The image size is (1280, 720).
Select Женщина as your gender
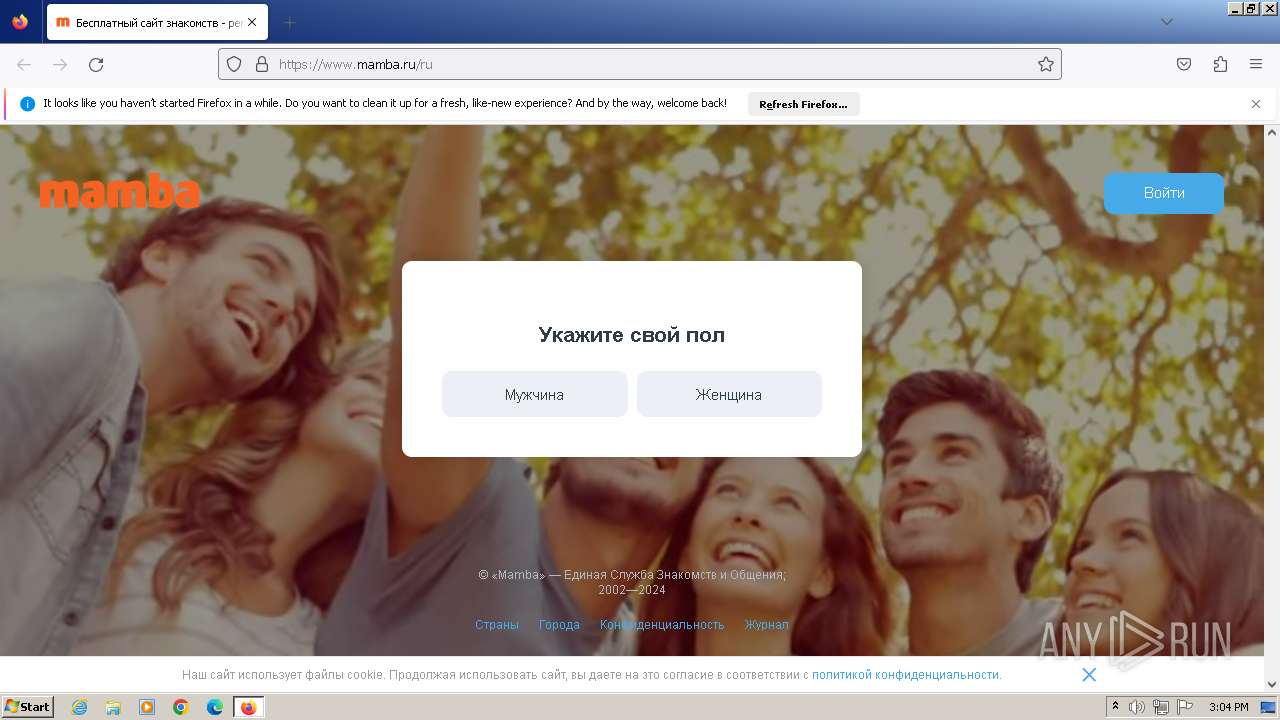(x=729, y=394)
